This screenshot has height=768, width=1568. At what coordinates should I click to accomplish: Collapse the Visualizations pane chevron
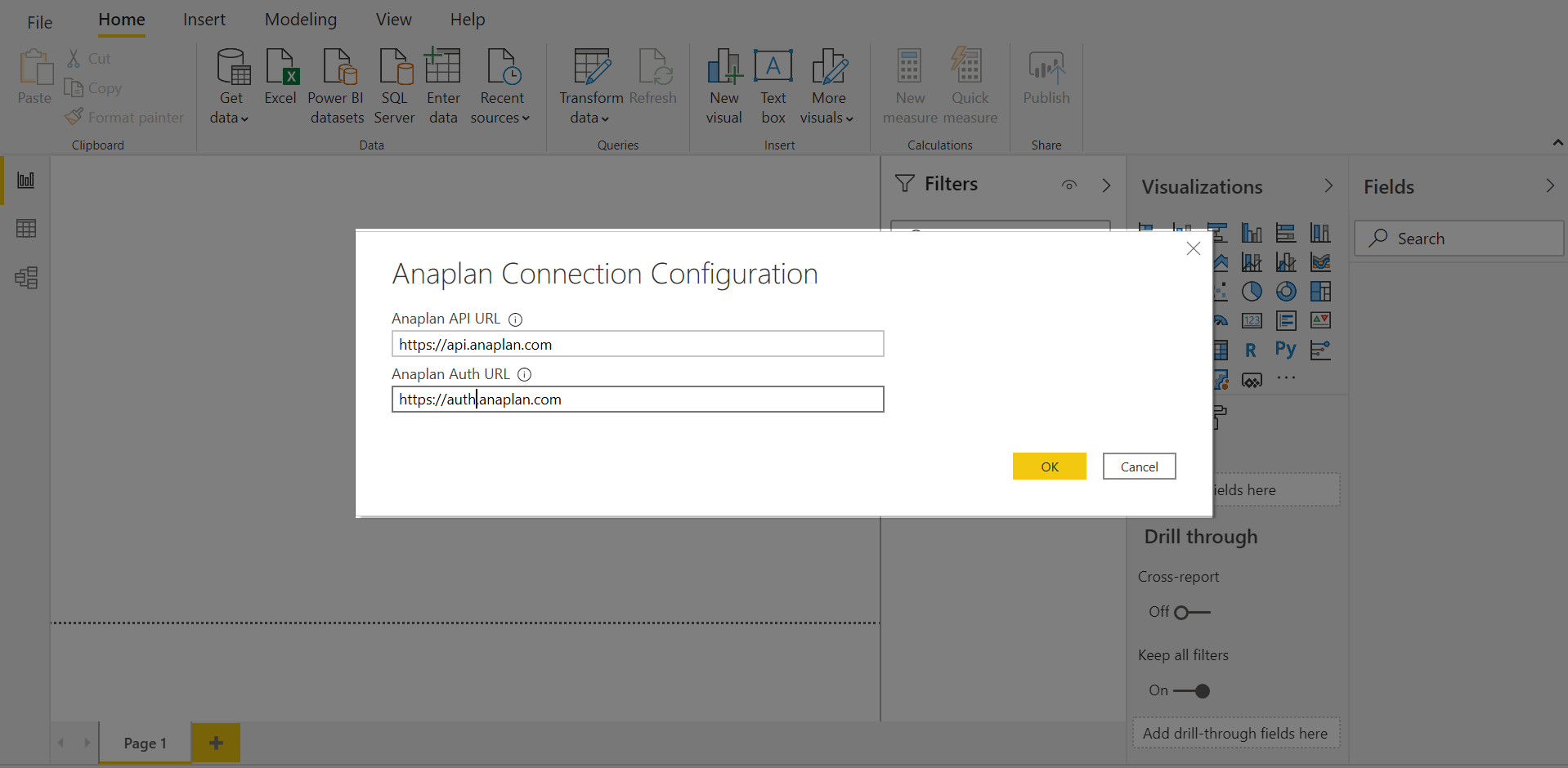pyautogui.click(x=1328, y=186)
